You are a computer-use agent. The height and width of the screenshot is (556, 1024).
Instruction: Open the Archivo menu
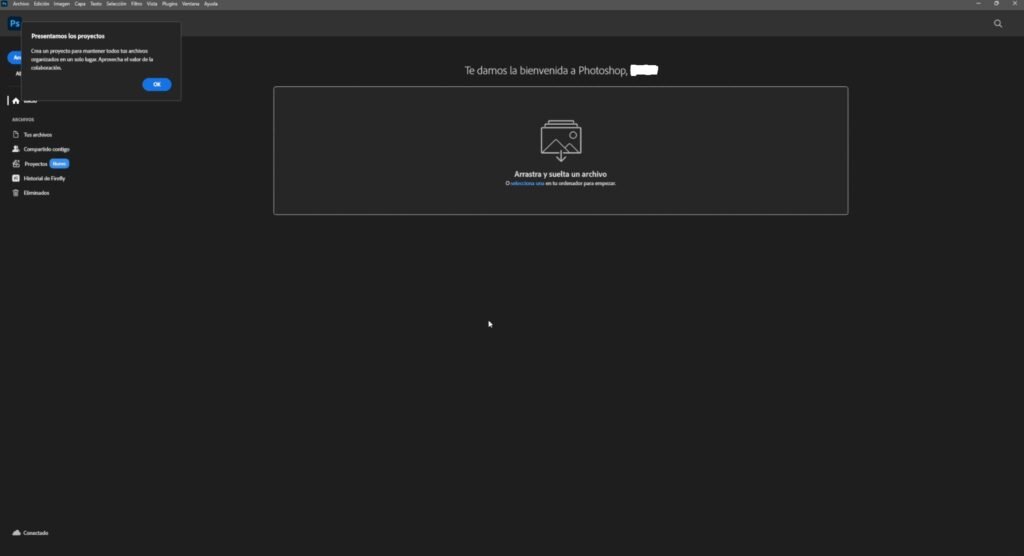(21, 4)
